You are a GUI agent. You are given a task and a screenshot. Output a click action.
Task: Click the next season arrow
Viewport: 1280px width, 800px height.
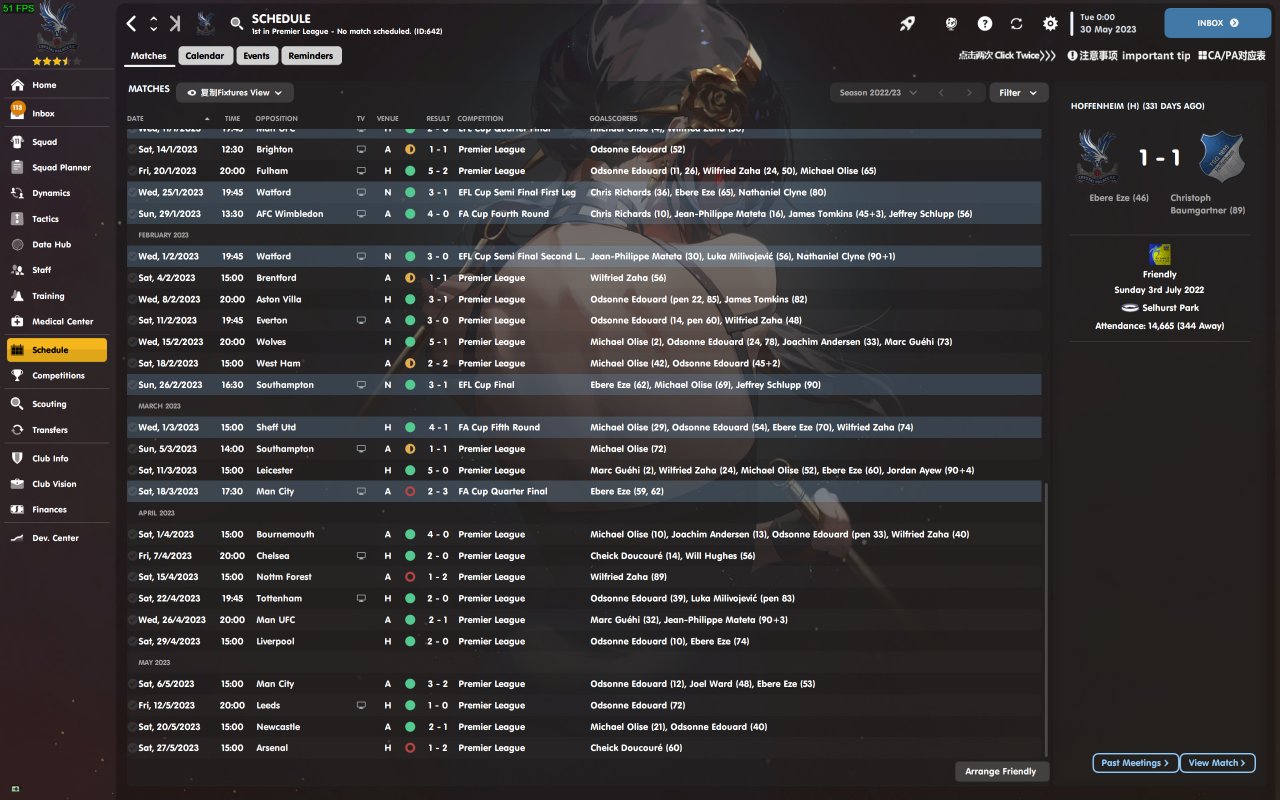[x=969, y=93]
